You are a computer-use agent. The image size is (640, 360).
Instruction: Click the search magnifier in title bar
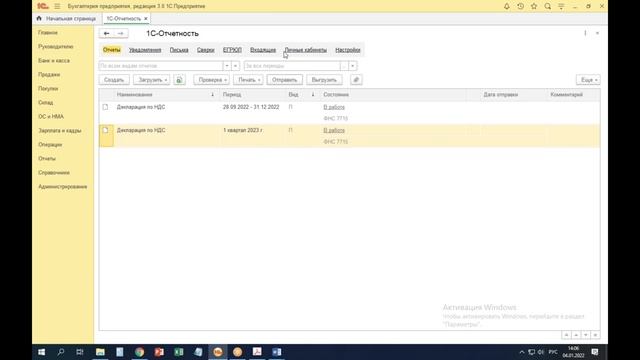coord(548,6)
